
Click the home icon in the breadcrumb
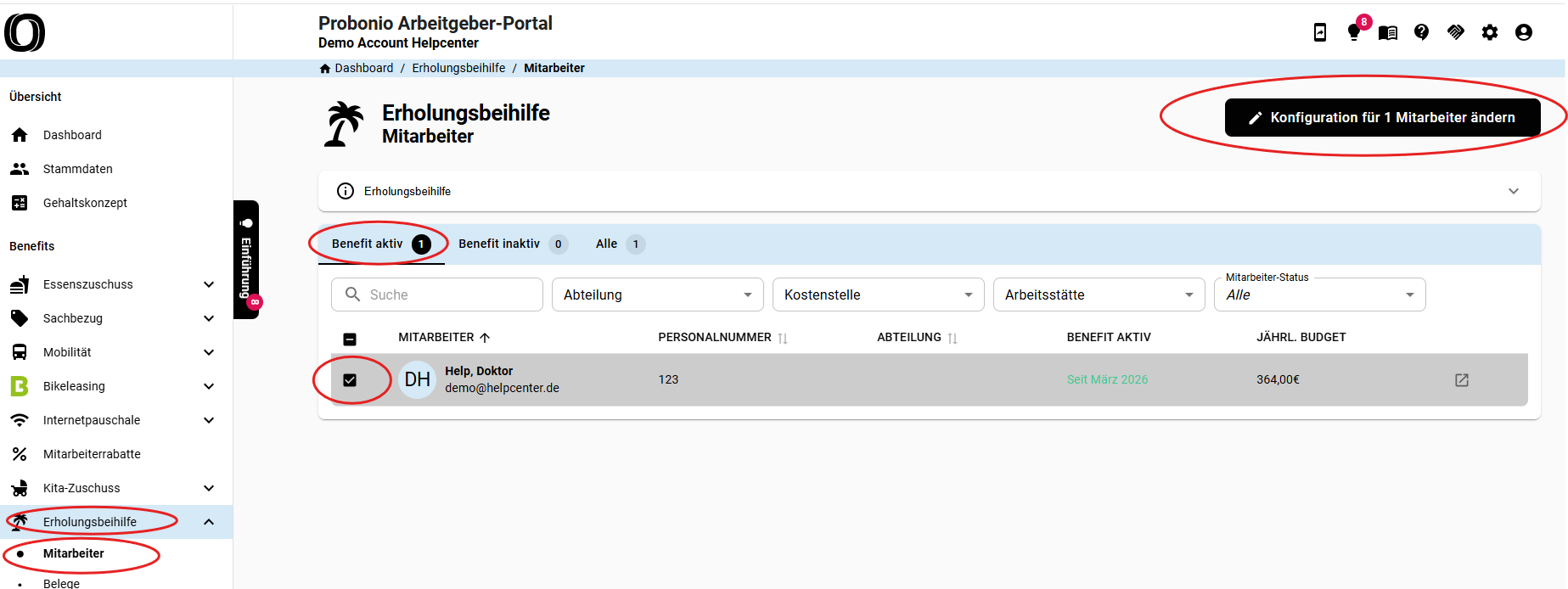click(x=324, y=68)
